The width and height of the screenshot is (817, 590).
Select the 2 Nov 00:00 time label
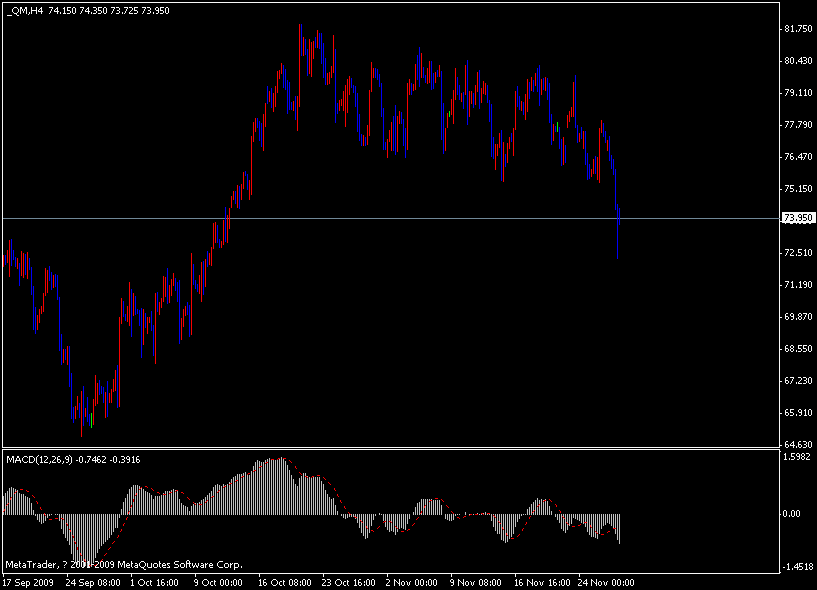click(x=411, y=581)
